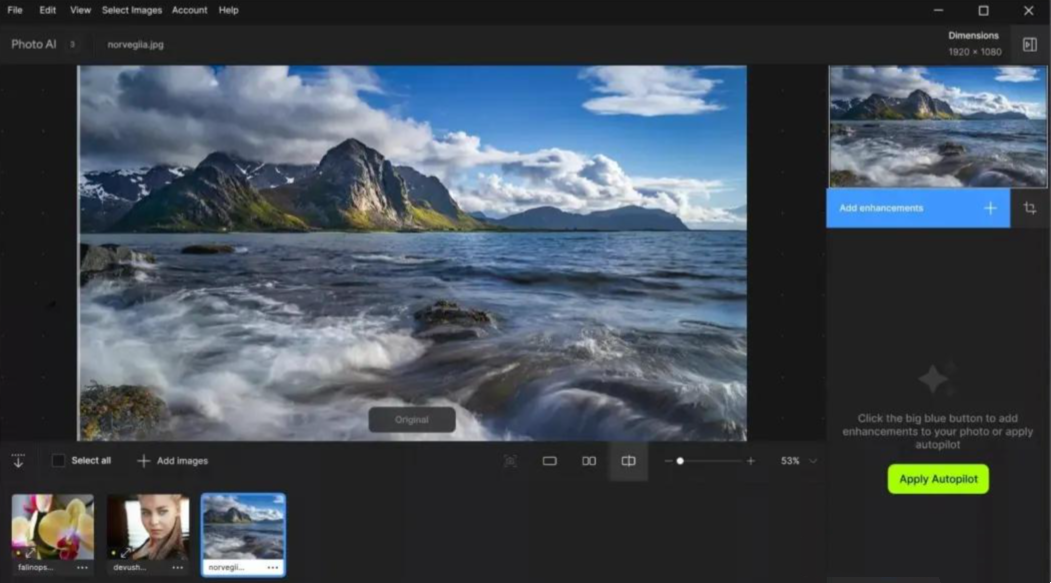Open the Account menu

[x=189, y=10]
